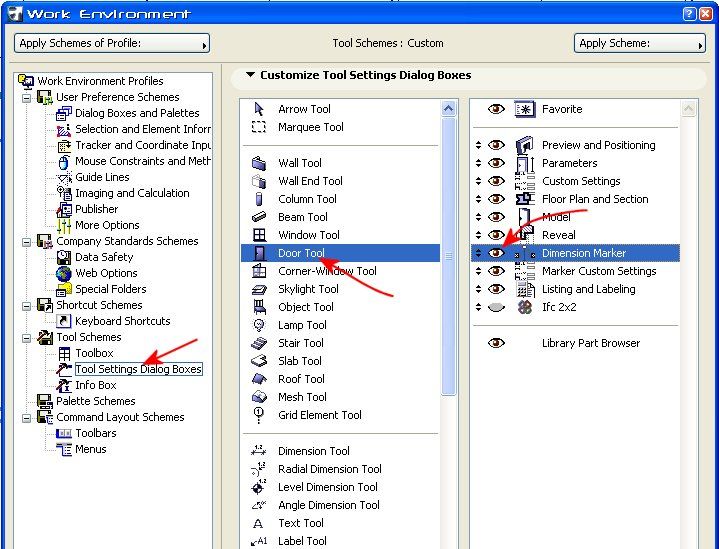The width and height of the screenshot is (719, 549).
Task: Select the Skylight Tool icon
Action: 259,289
